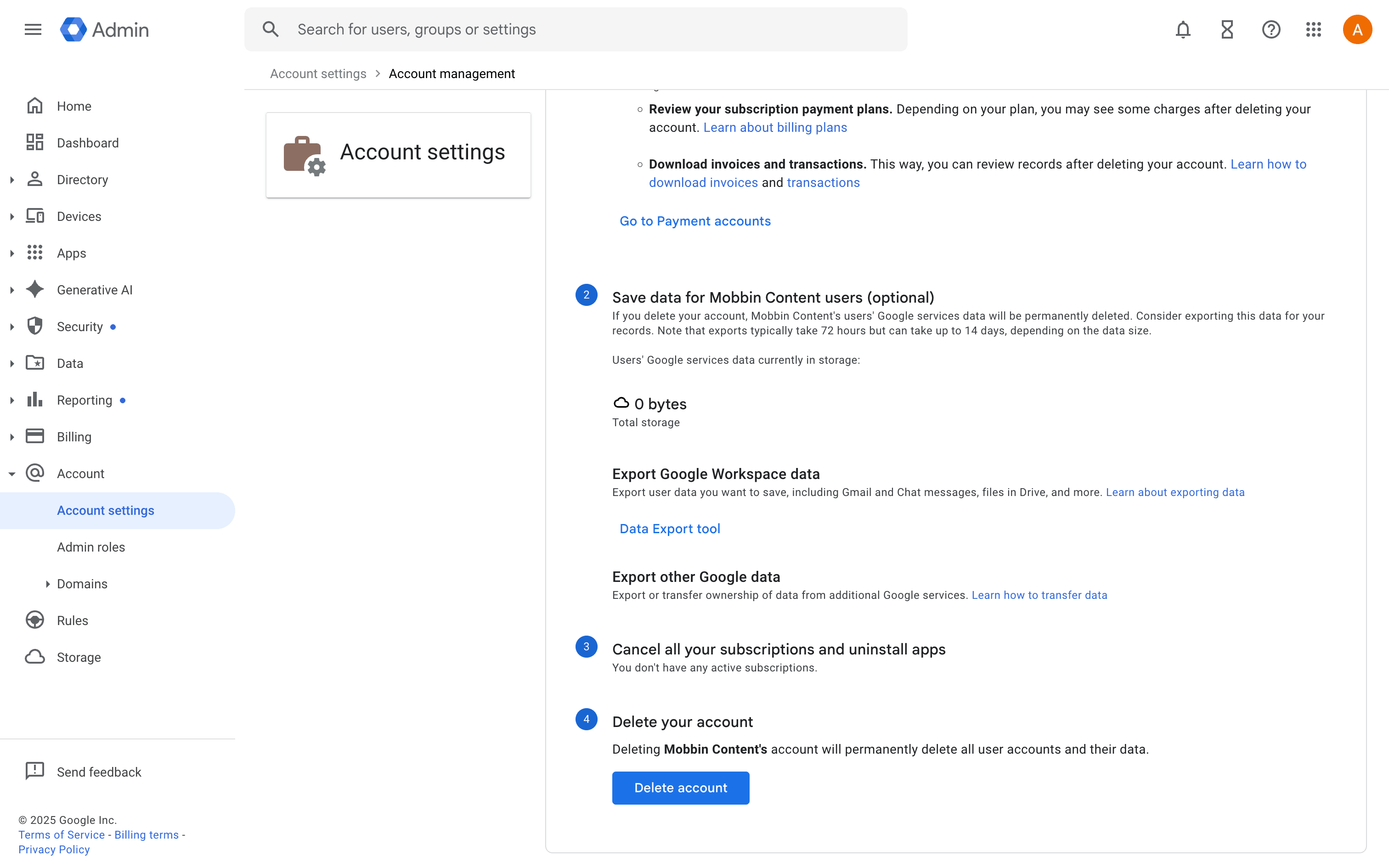Click the orange account avatar

pyautogui.click(x=1357, y=29)
